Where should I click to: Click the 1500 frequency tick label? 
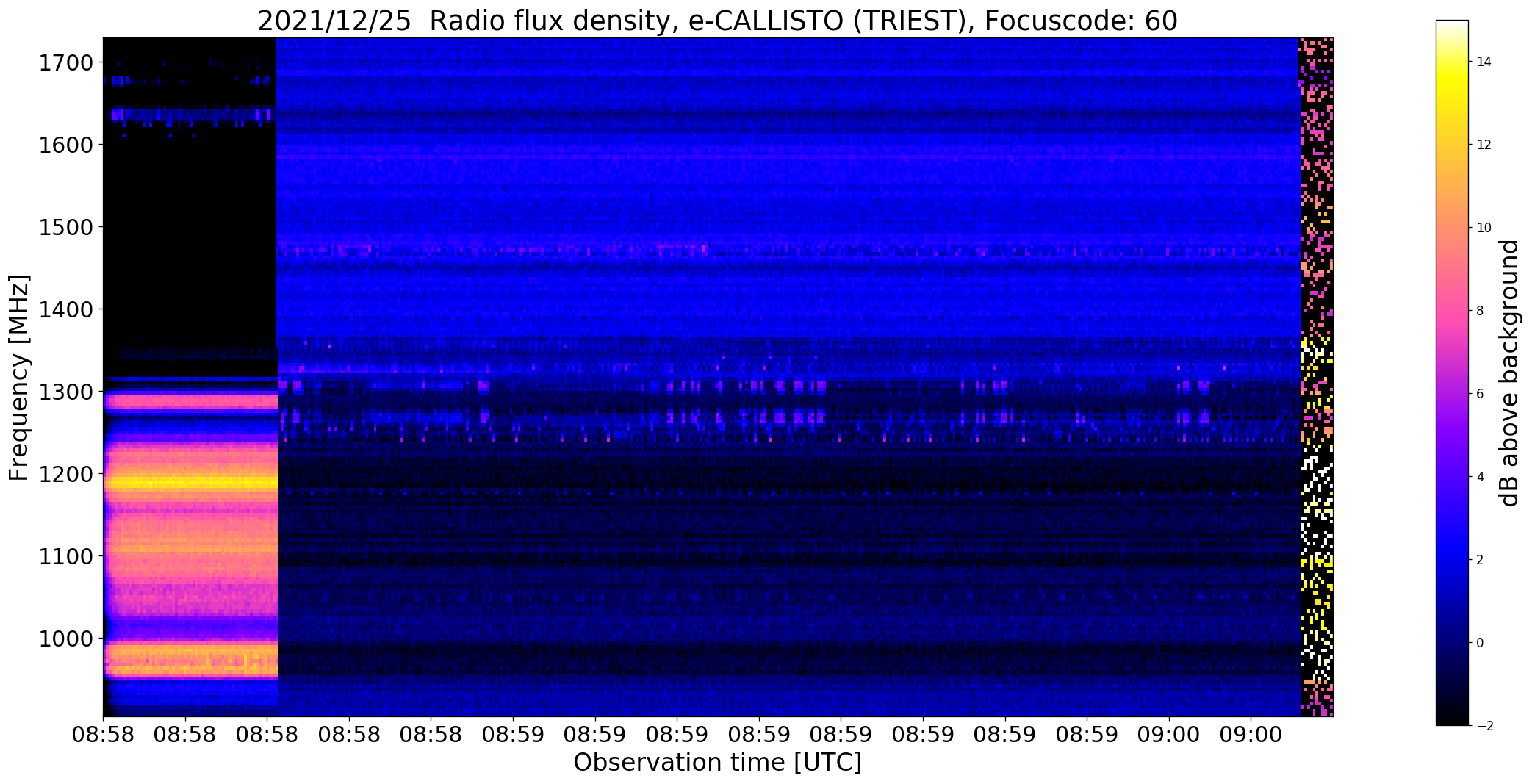coord(65,227)
